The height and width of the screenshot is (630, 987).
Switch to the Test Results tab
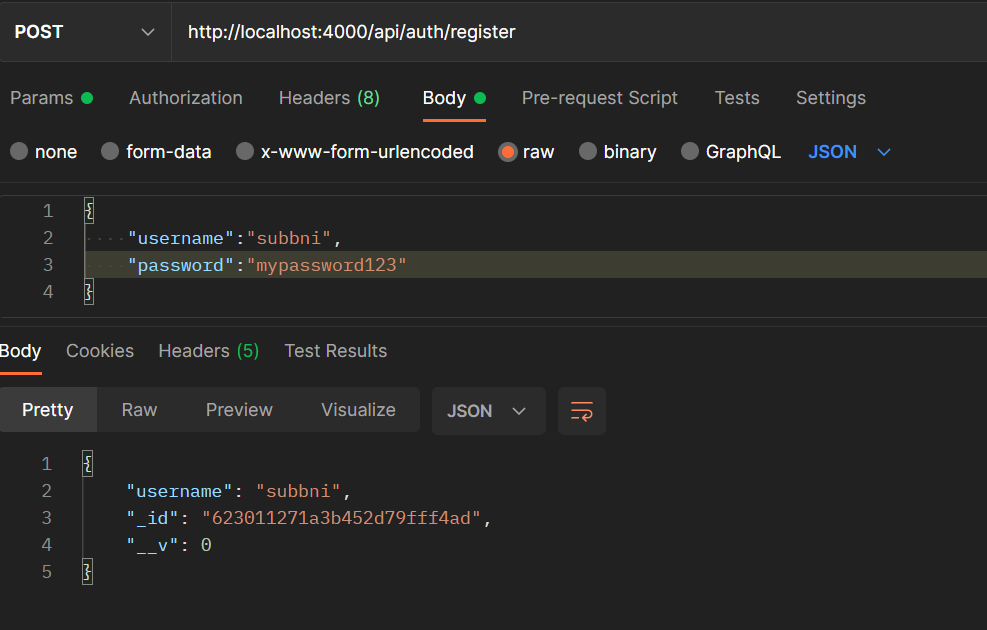click(336, 351)
